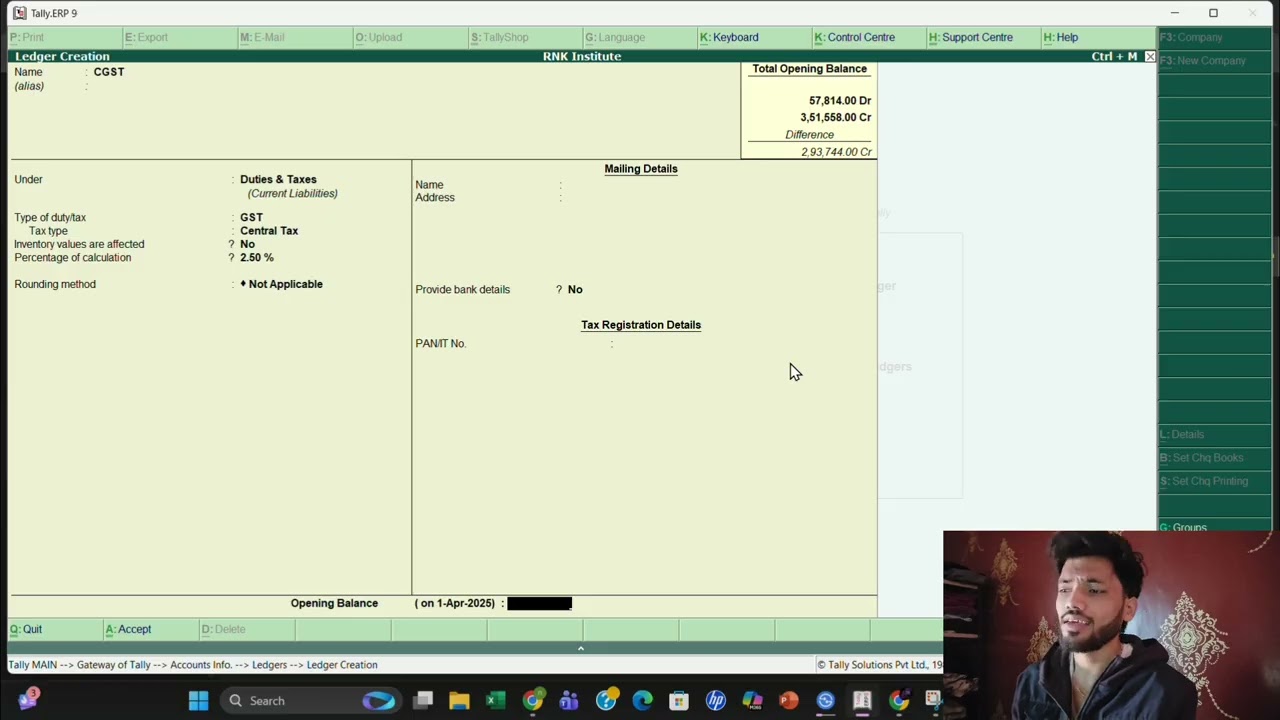Open Task View from the taskbar
The image size is (1280, 720).
tap(423, 701)
